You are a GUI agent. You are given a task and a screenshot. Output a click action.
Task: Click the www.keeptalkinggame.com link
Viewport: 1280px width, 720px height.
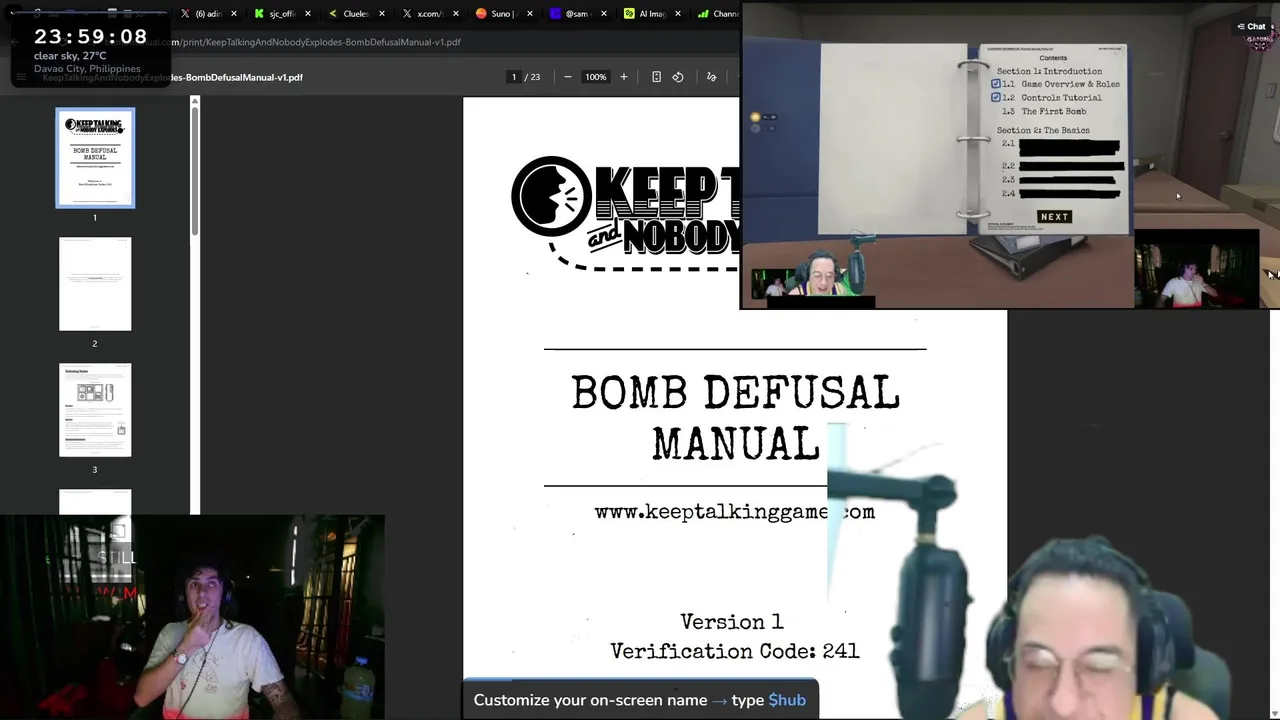[734, 511]
